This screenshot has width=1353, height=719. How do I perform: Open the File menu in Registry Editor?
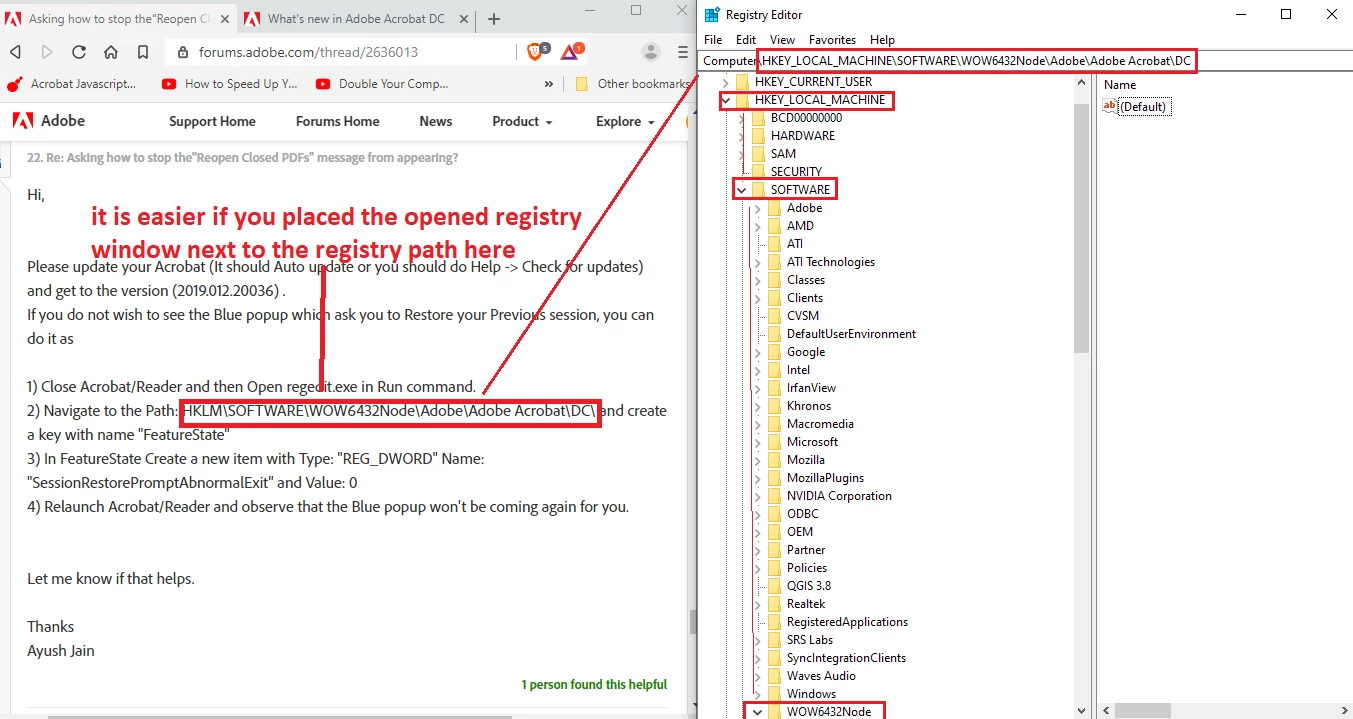tap(713, 40)
